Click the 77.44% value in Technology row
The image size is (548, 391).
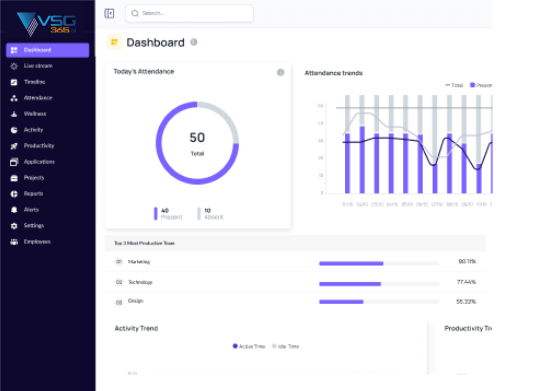tap(466, 282)
